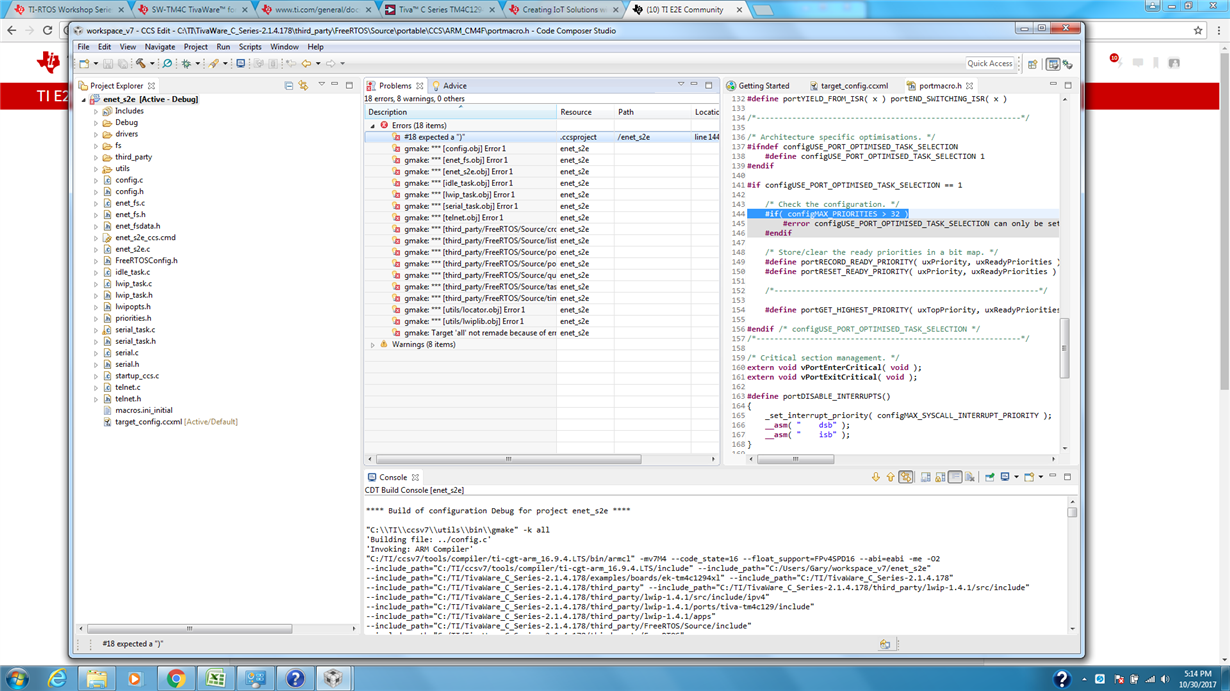Collapse the Errors (18 items) group
Screen dimensions: 1230x691
373,126
